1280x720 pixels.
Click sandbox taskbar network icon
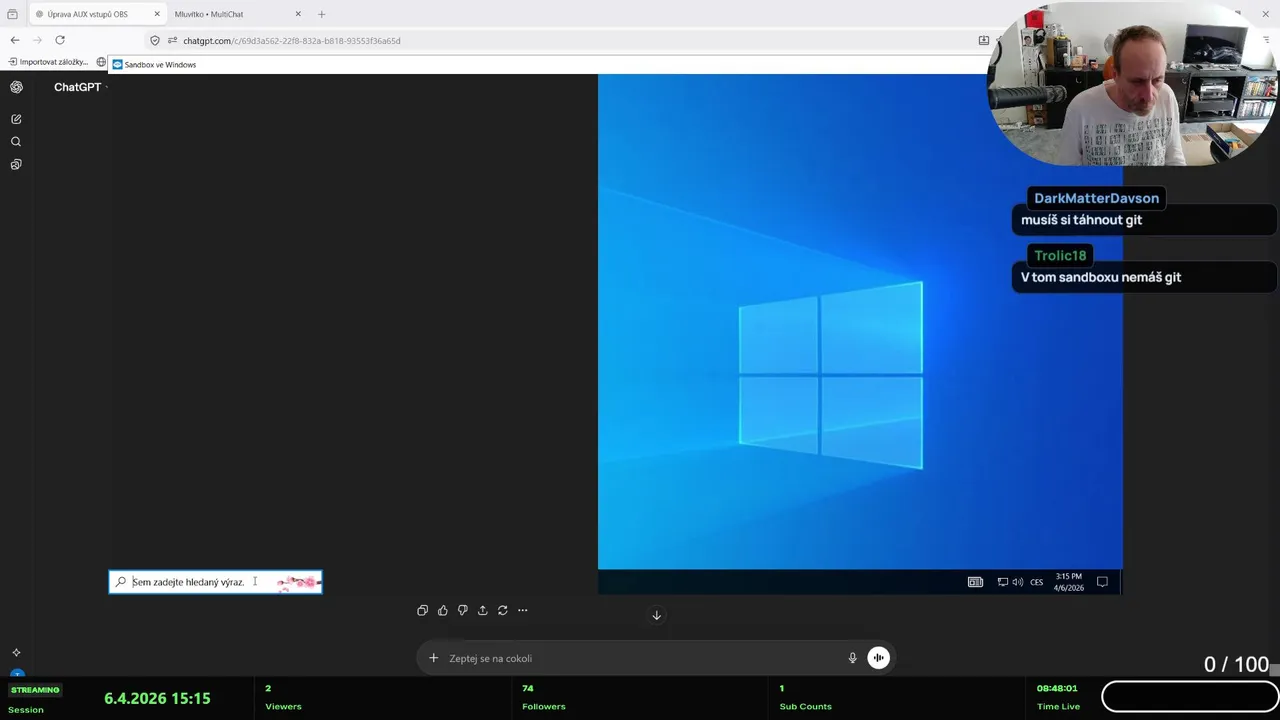[x=1002, y=582]
